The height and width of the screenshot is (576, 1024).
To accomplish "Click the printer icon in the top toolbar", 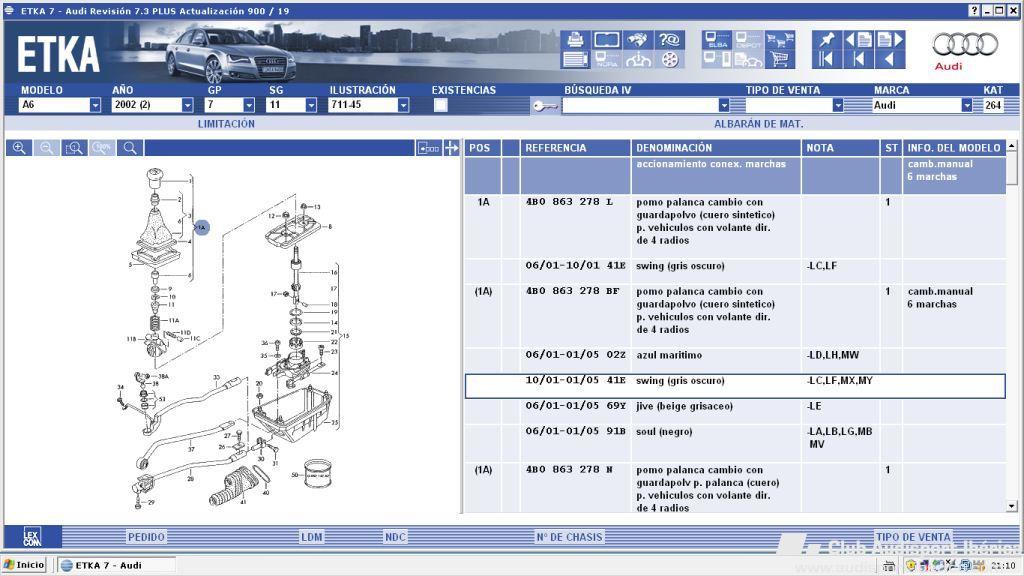I will pos(575,40).
